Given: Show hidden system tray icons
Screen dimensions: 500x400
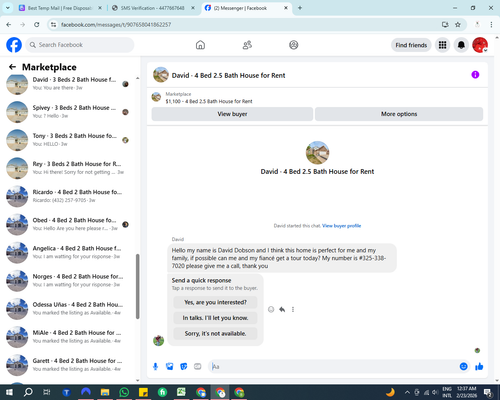Looking at the screenshot, I should tap(407, 392).
